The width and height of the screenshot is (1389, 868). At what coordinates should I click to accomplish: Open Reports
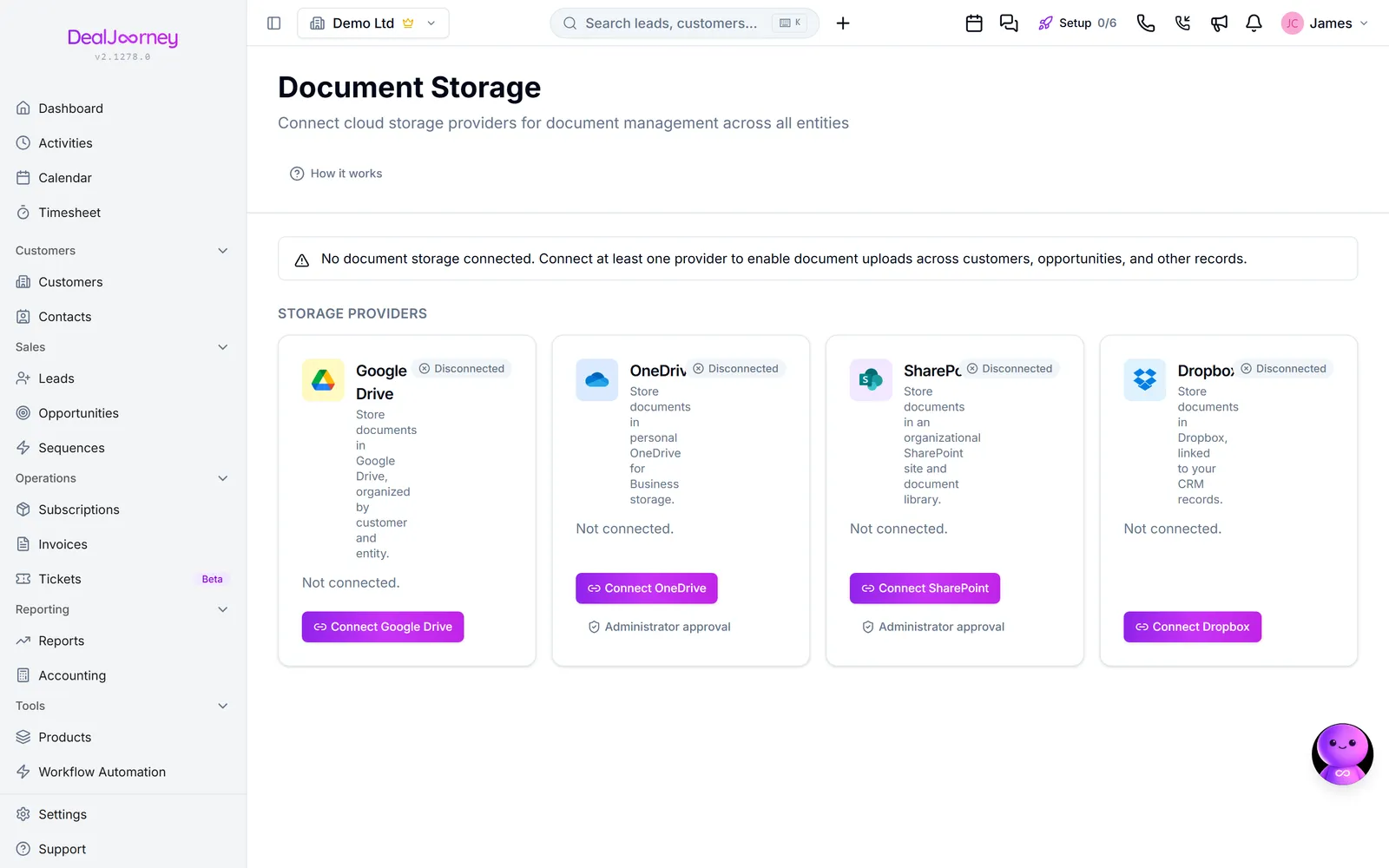(x=122, y=641)
